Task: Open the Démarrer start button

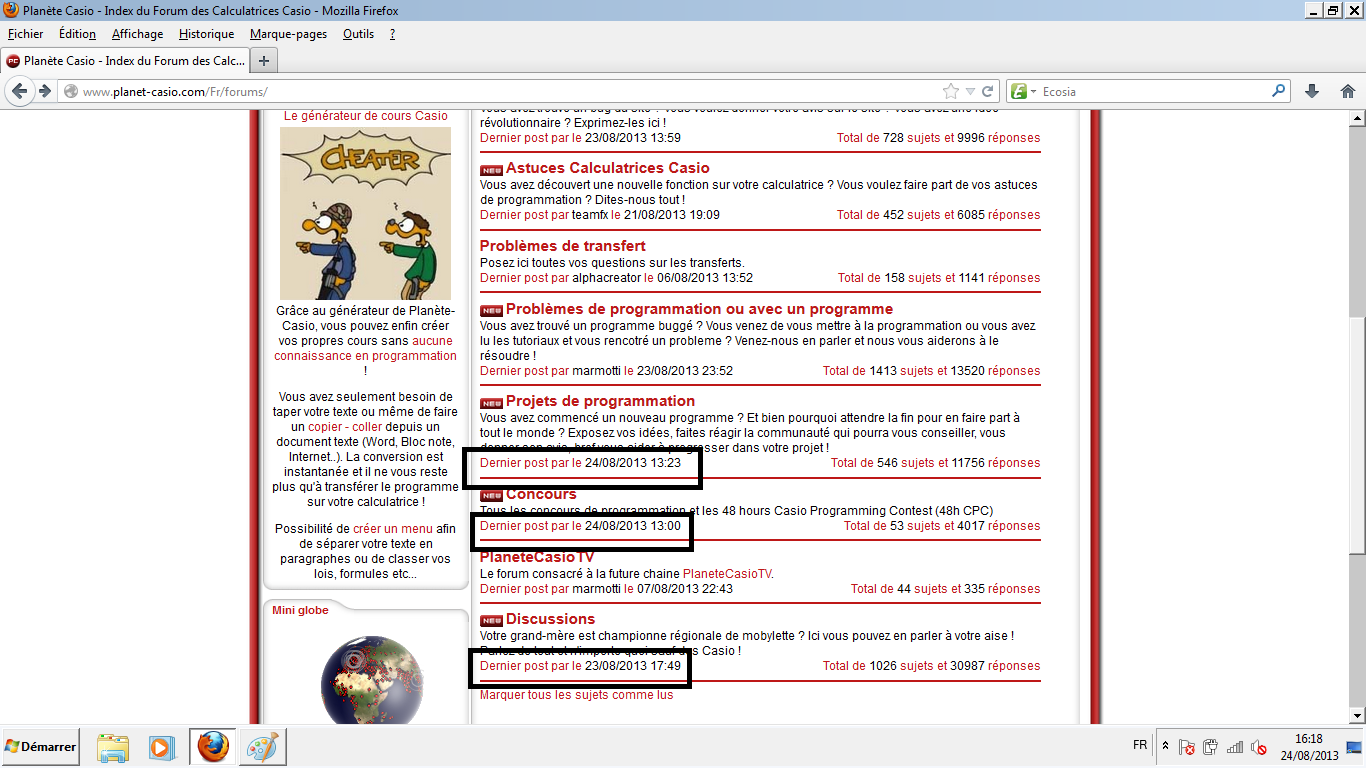Action: click(x=40, y=747)
